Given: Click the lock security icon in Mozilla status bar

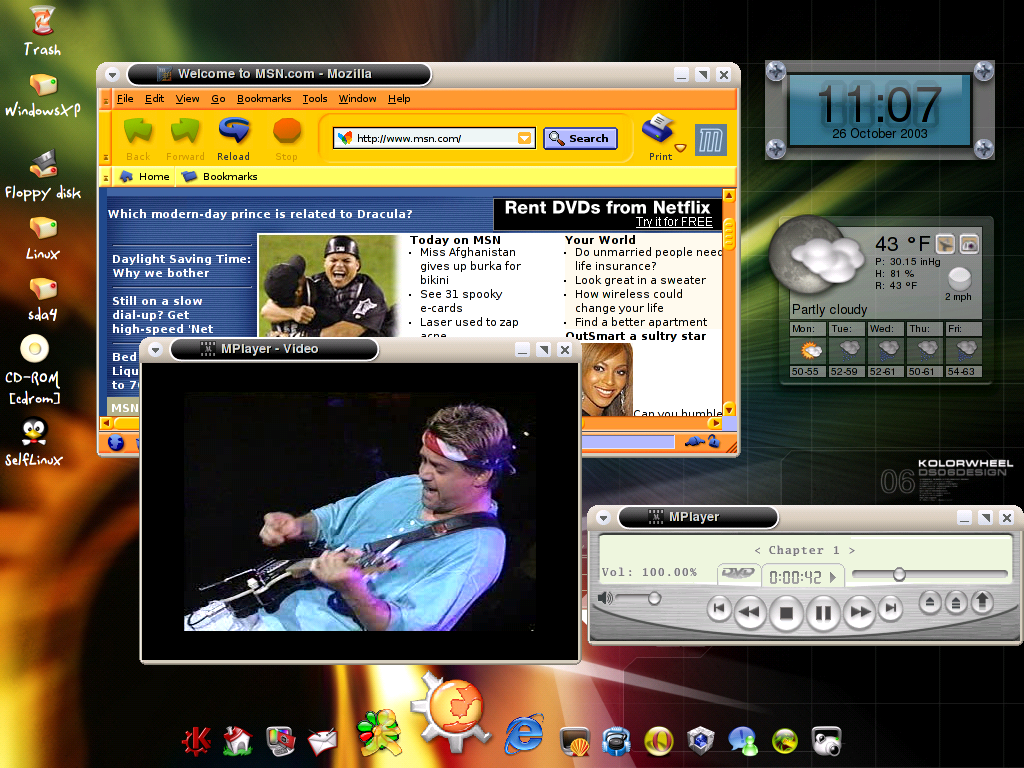Looking at the screenshot, I should [714, 442].
